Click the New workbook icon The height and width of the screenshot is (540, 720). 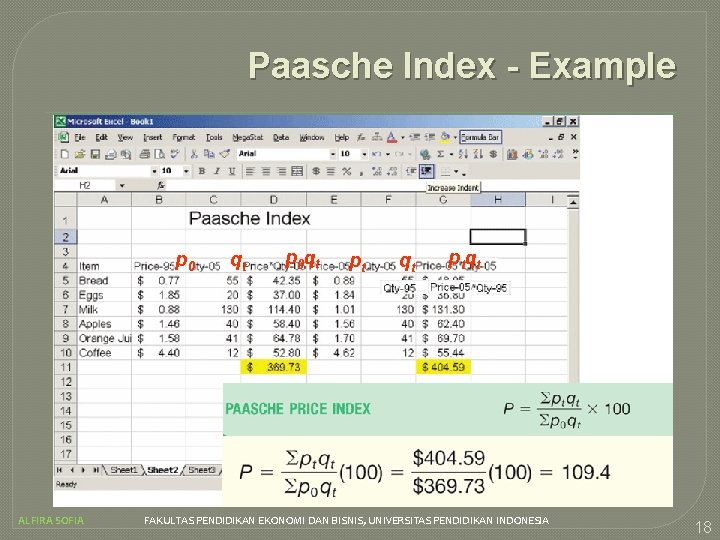point(65,154)
